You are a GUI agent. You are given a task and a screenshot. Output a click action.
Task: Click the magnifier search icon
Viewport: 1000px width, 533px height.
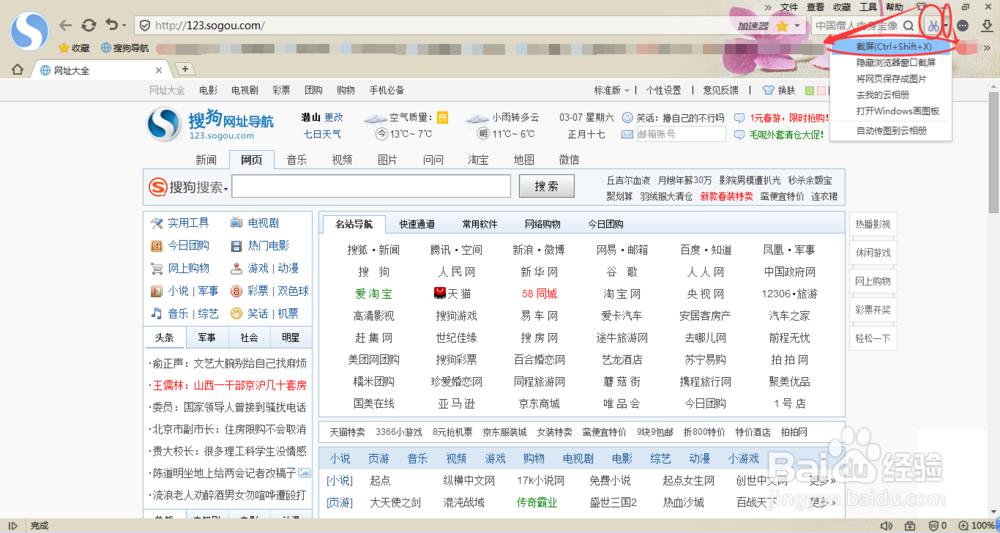[908, 26]
